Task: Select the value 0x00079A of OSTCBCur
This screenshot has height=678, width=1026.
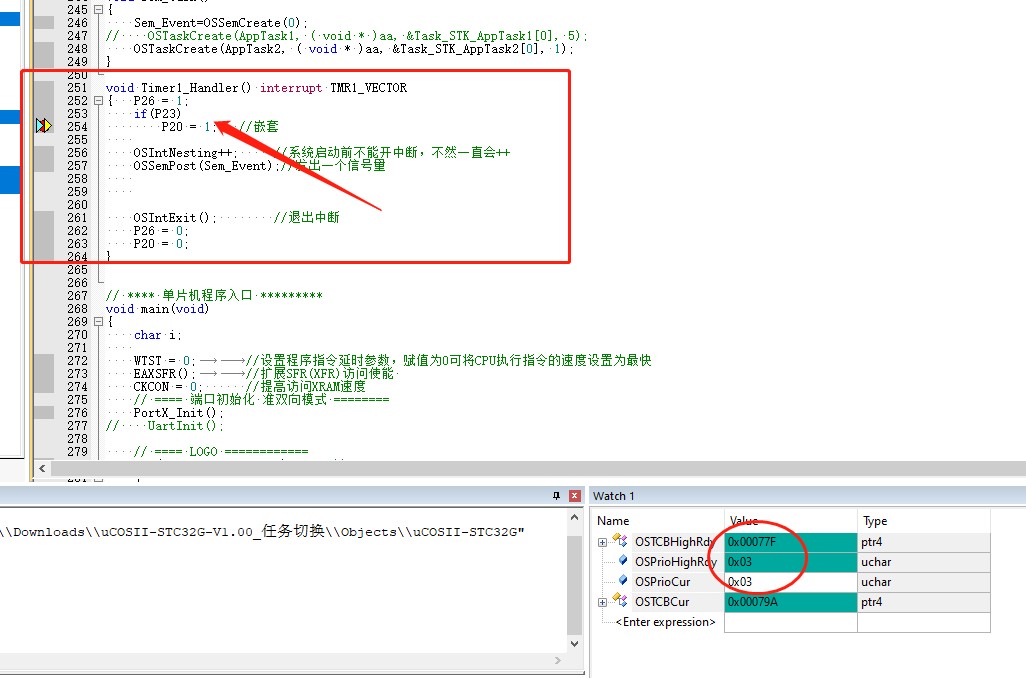Action: [x=790, y=601]
